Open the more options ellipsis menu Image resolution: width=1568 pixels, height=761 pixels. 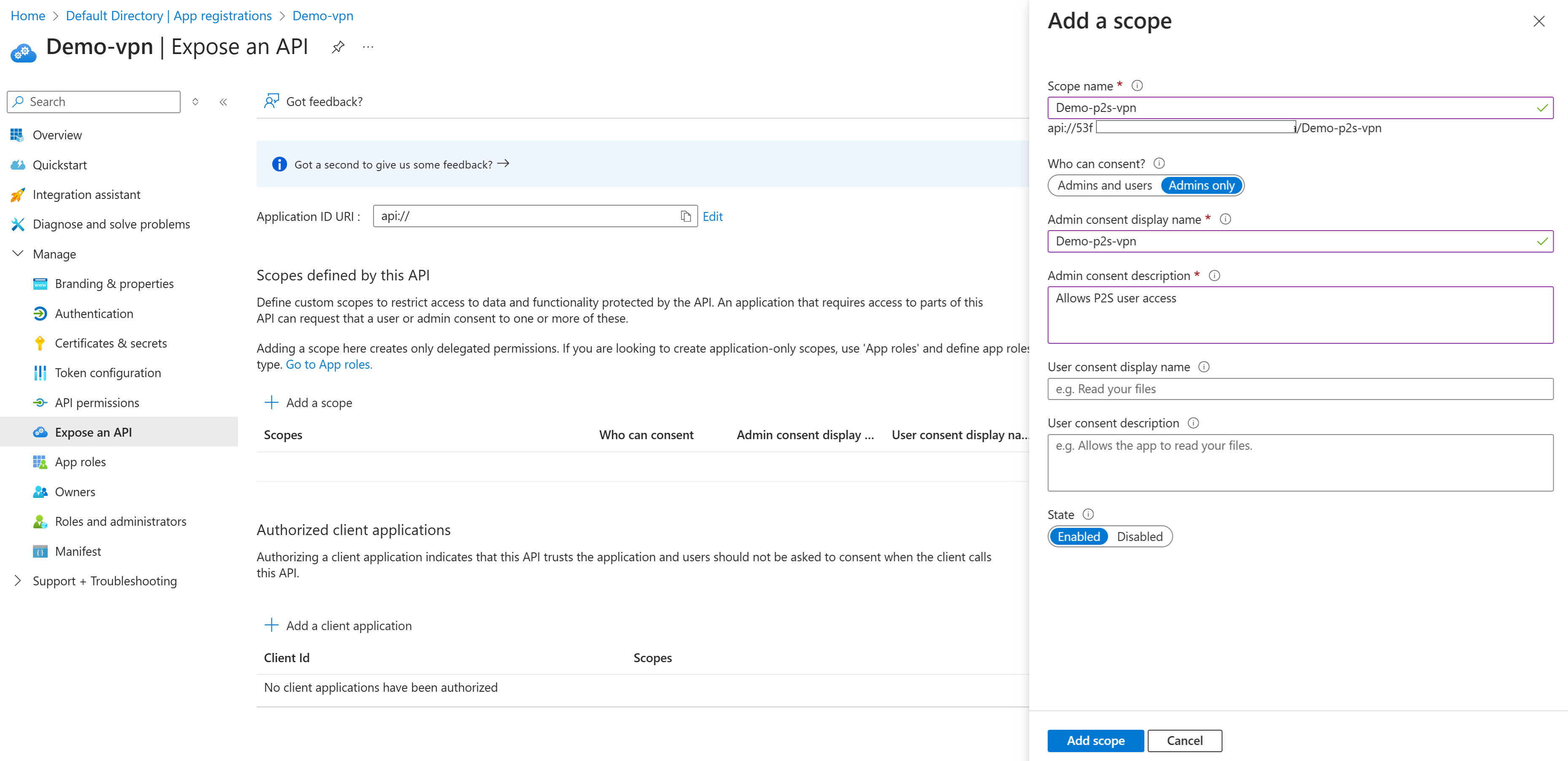[x=368, y=47]
